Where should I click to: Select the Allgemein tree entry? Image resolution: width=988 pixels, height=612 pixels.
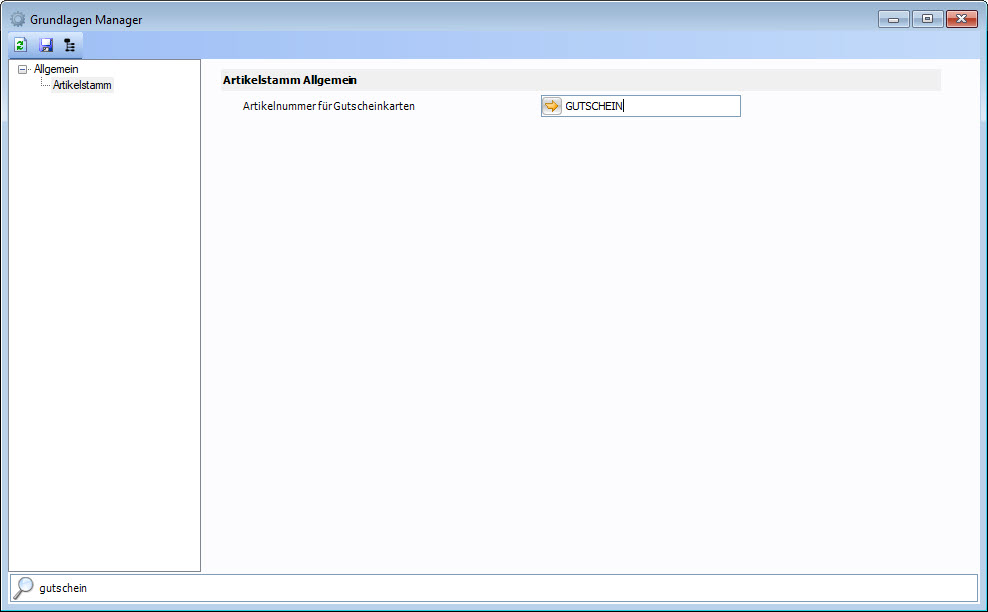tap(56, 70)
